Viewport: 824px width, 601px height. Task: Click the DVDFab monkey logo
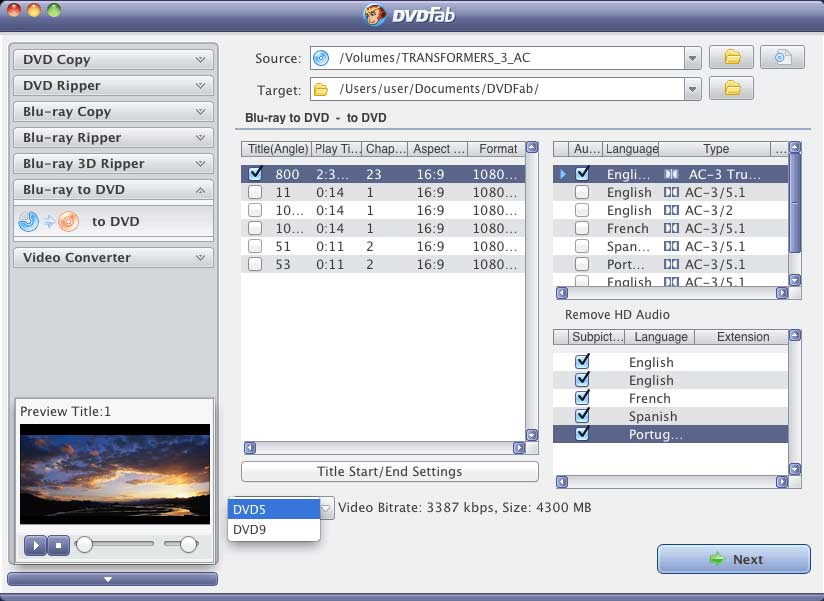click(375, 14)
